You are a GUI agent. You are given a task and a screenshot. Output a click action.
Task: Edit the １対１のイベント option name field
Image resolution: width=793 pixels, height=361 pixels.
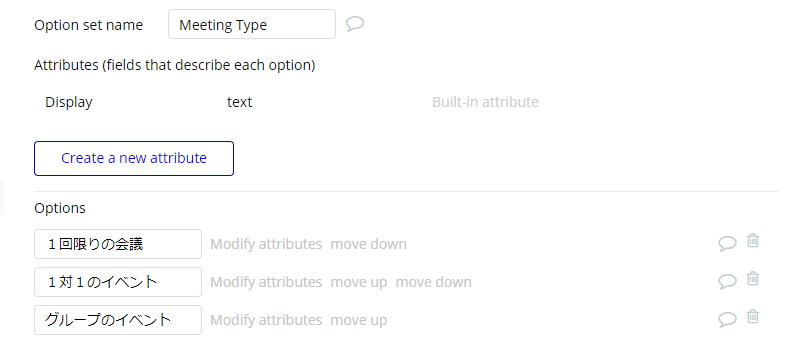[118, 282]
